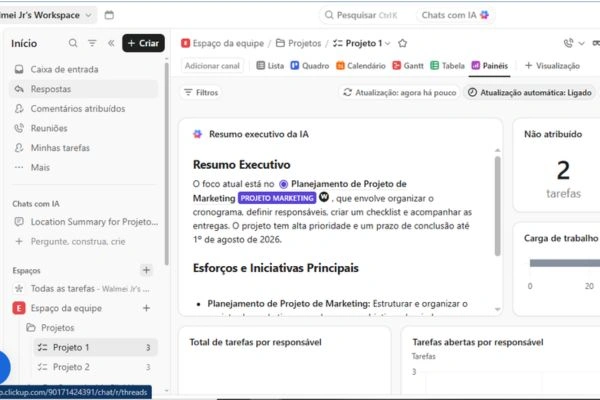Select Projeto 1 list in sidebar
The image size is (600, 400).
tap(95, 347)
